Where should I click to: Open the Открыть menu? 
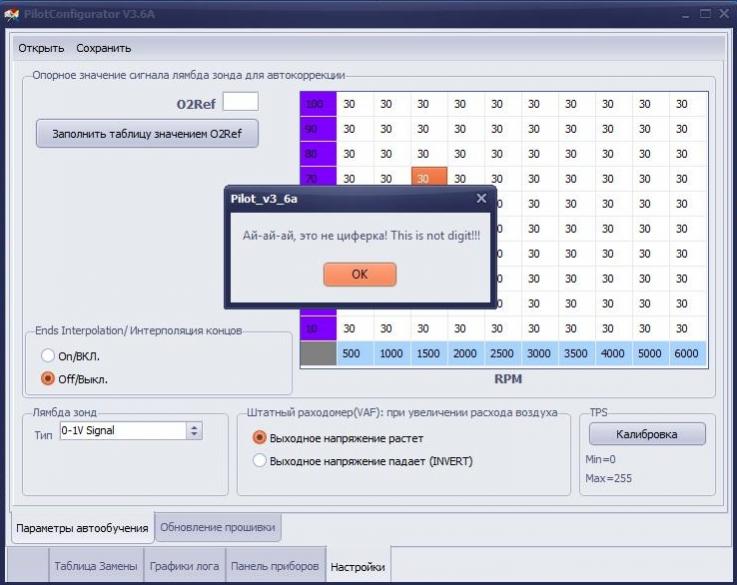[41, 48]
